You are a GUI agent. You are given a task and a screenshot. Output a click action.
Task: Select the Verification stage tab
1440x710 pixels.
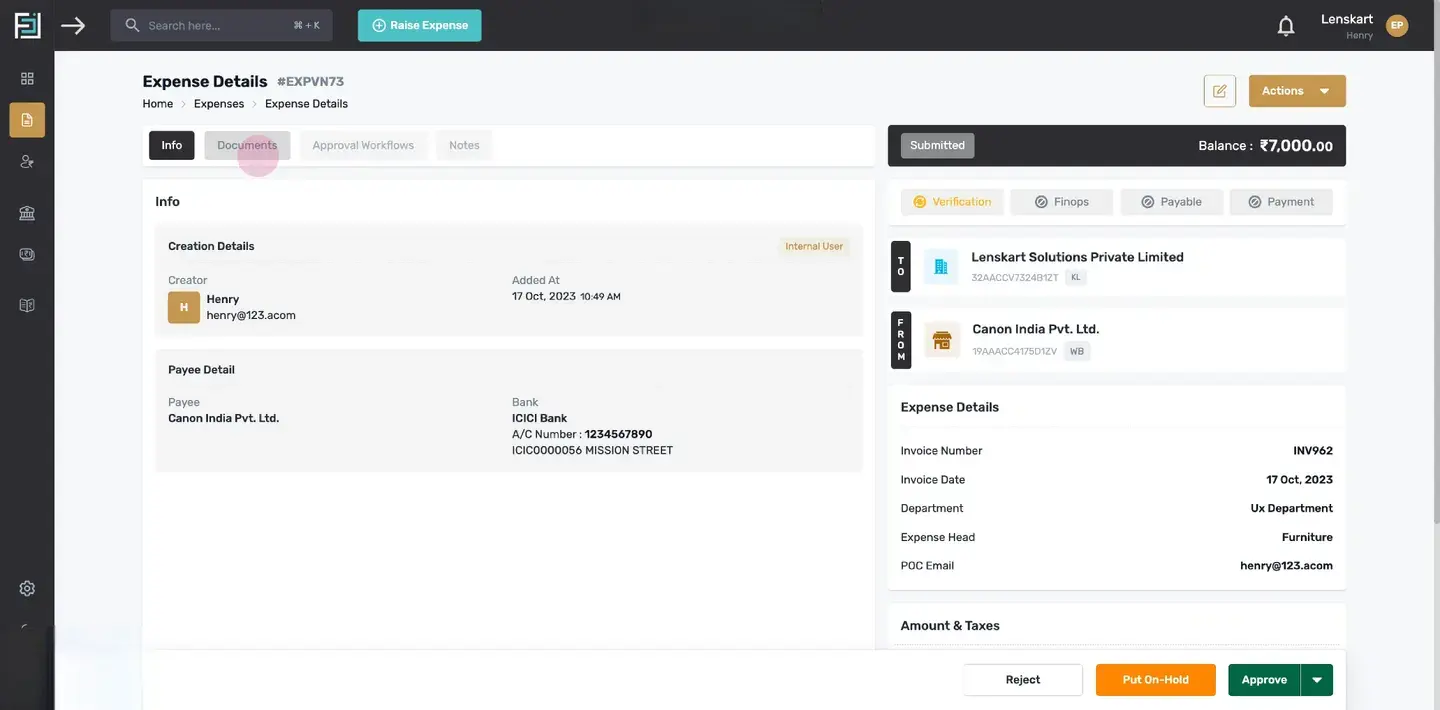point(952,202)
